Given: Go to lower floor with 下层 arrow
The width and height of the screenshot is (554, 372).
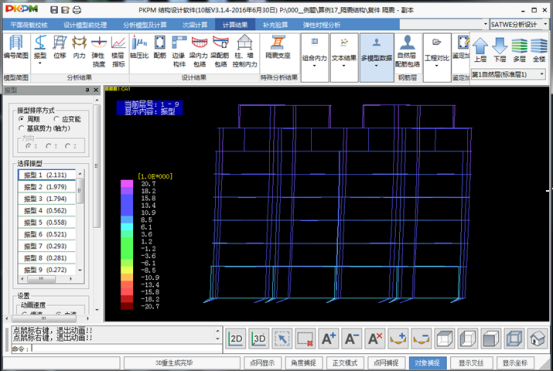Looking at the screenshot, I should pos(500,50).
